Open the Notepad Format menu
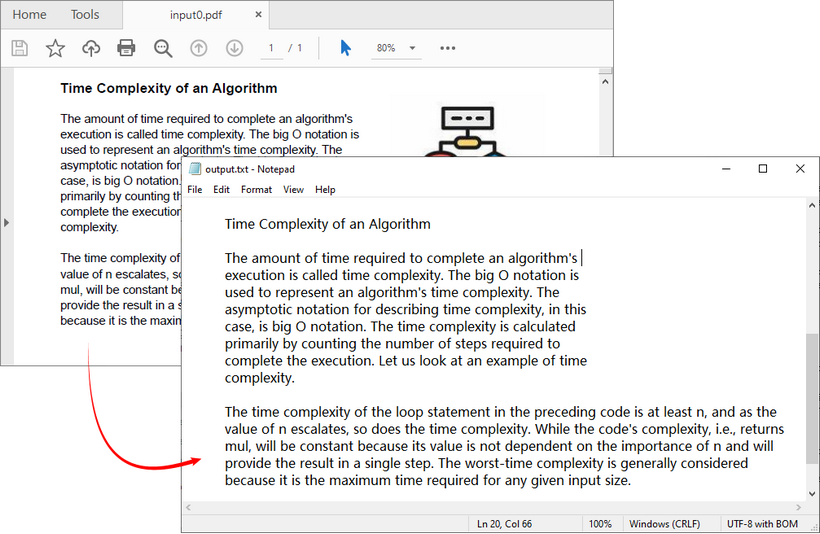Screen dimensions: 820x534 [256, 189]
